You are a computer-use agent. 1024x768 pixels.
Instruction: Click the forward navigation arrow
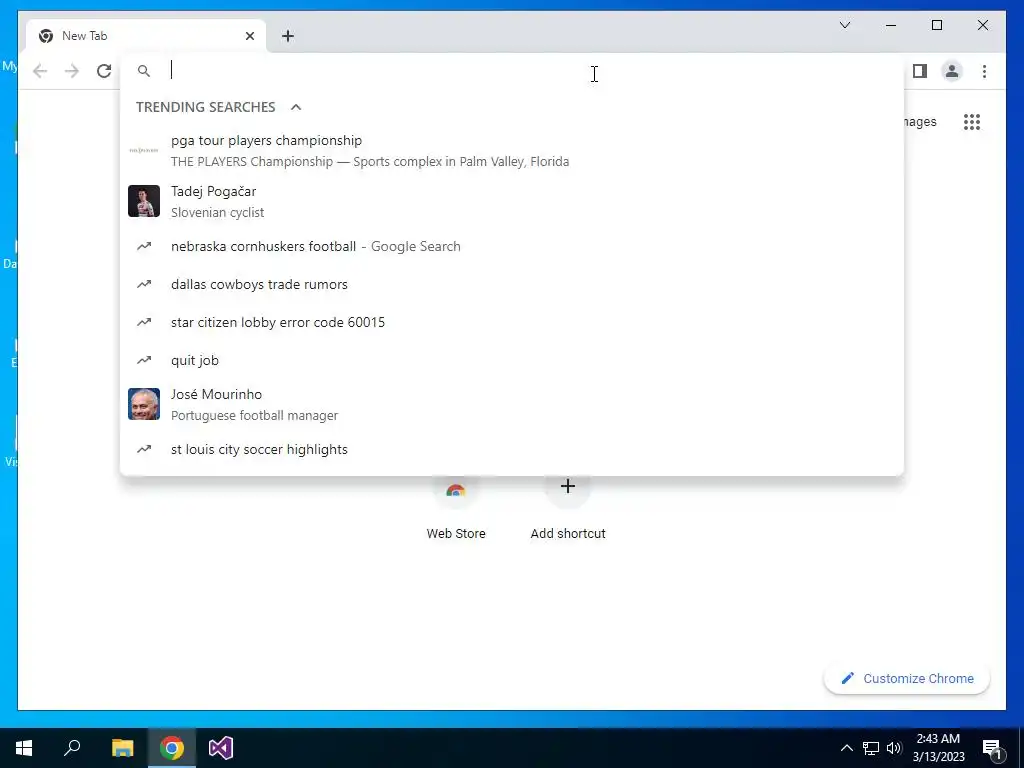click(72, 71)
